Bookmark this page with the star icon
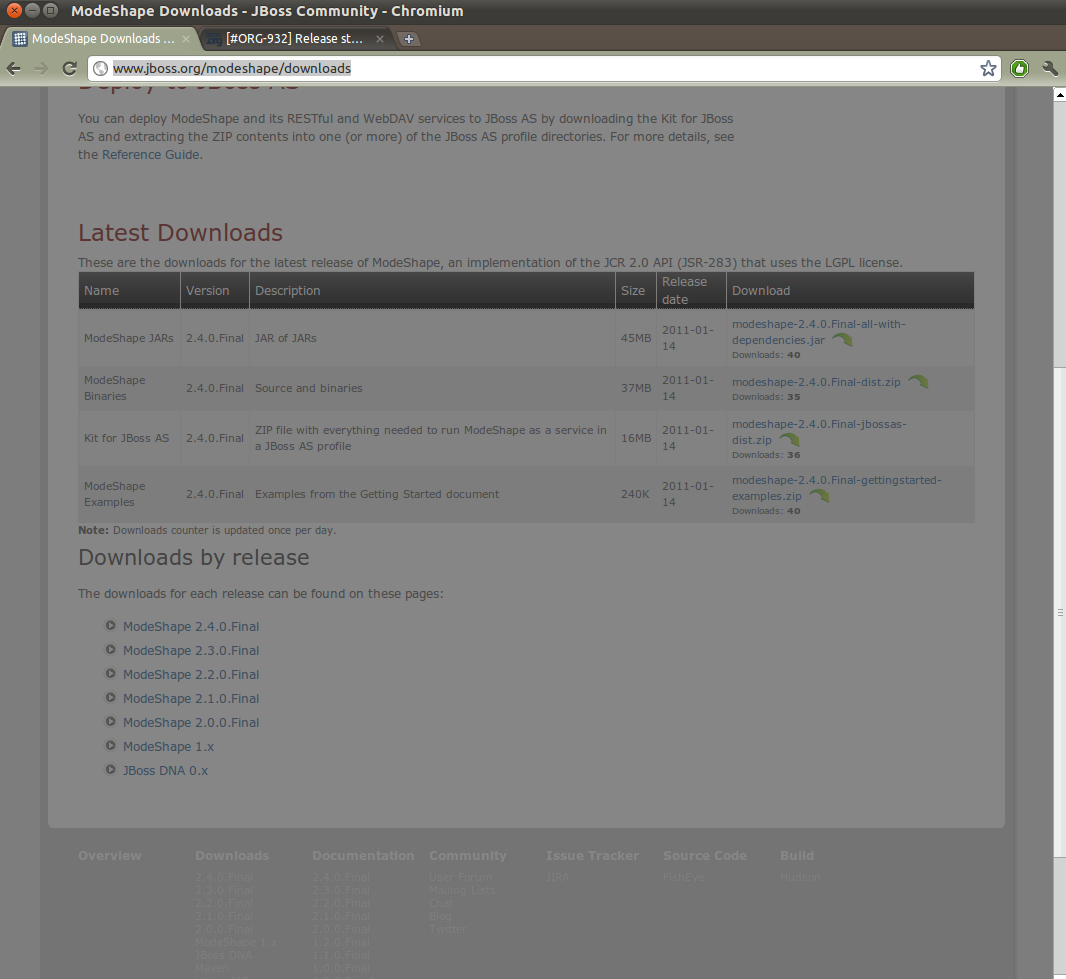 988,68
